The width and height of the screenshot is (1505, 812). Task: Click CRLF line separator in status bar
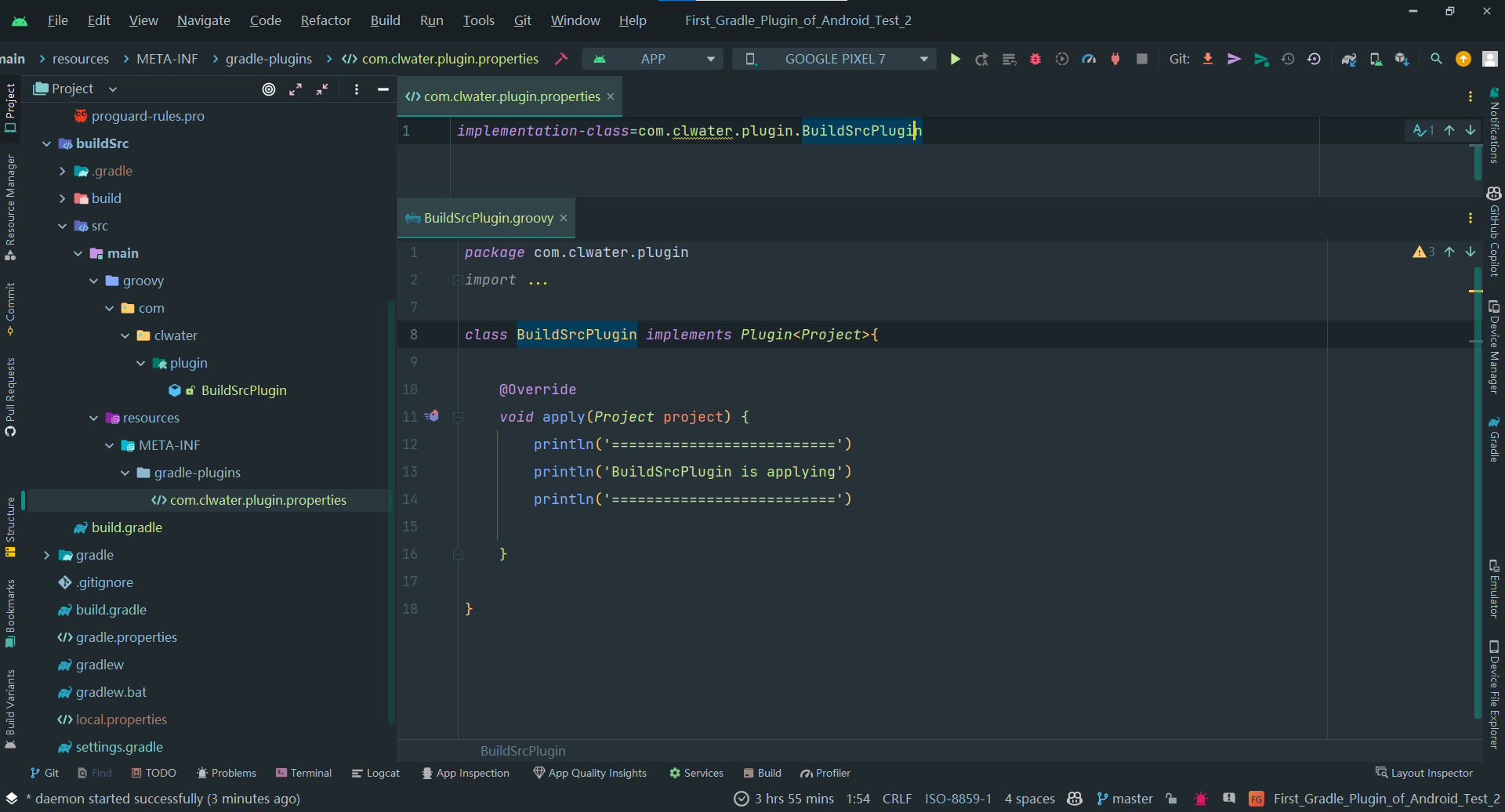897,798
